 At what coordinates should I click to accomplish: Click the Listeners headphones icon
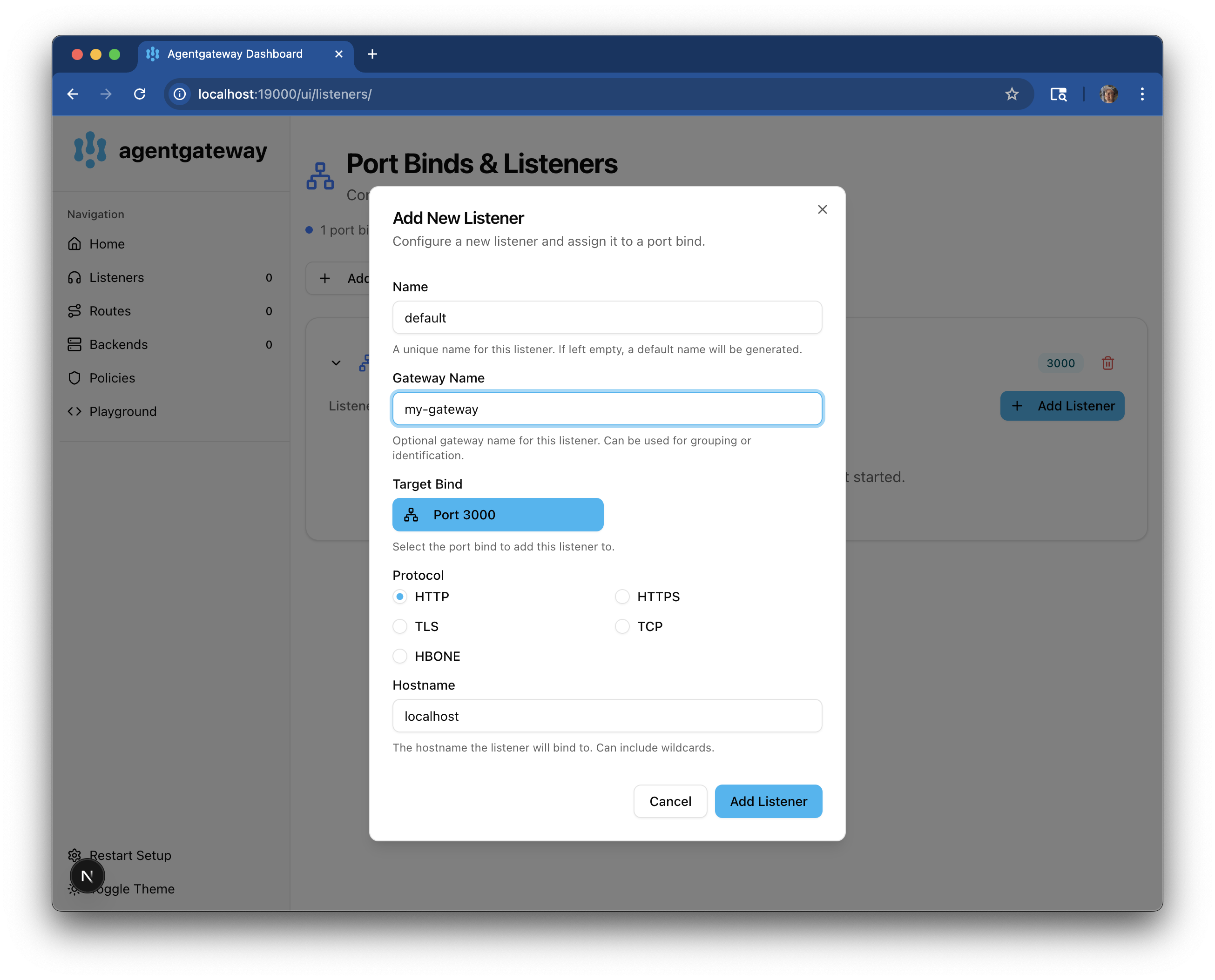[x=74, y=277]
